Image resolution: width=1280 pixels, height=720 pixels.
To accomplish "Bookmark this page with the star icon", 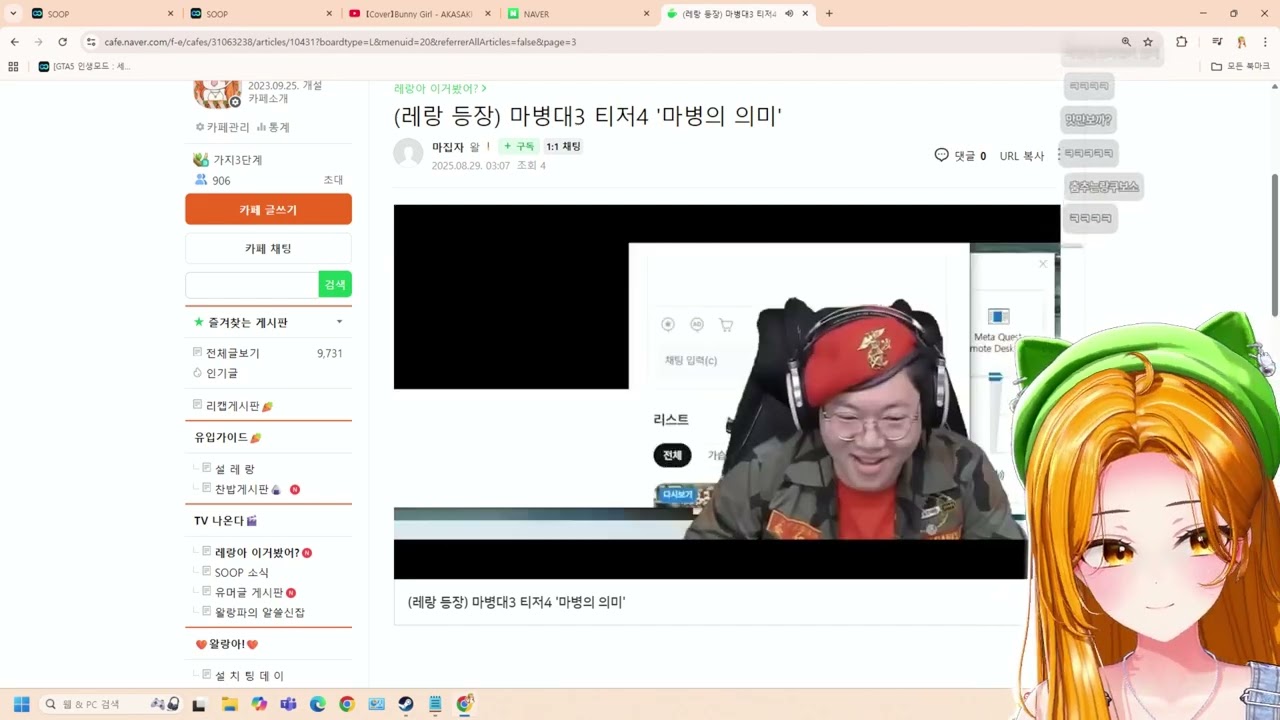I will pos(1148,42).
